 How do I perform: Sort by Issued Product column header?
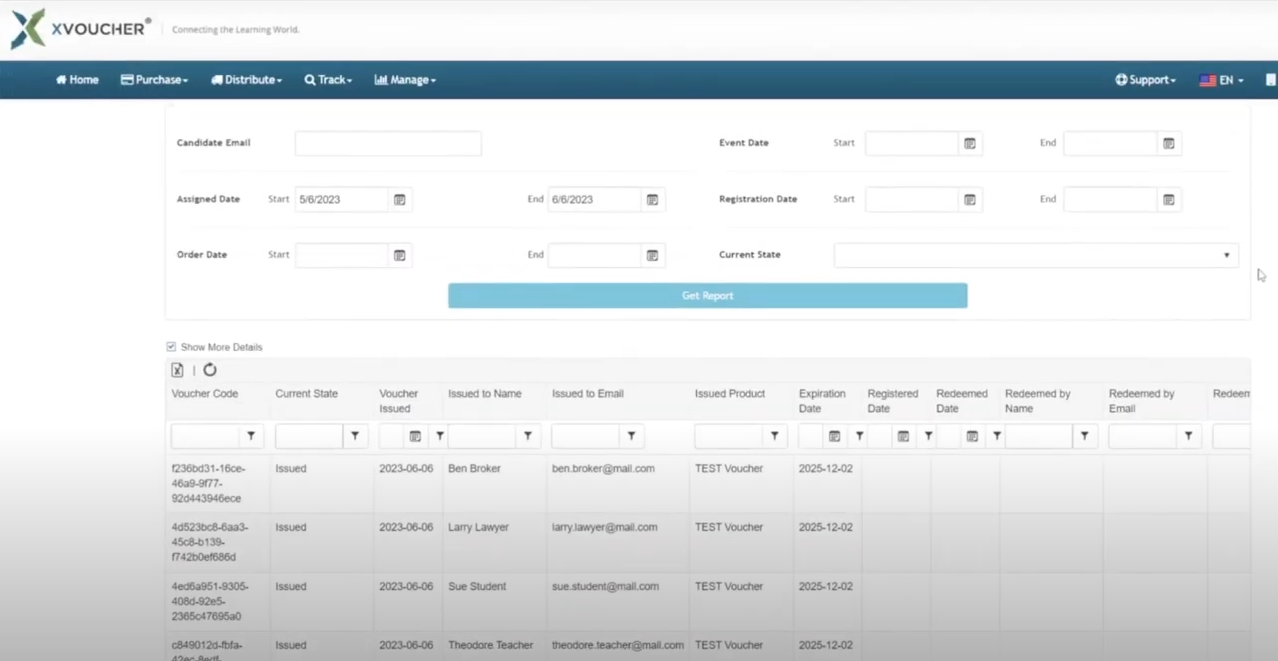point(730,394)
